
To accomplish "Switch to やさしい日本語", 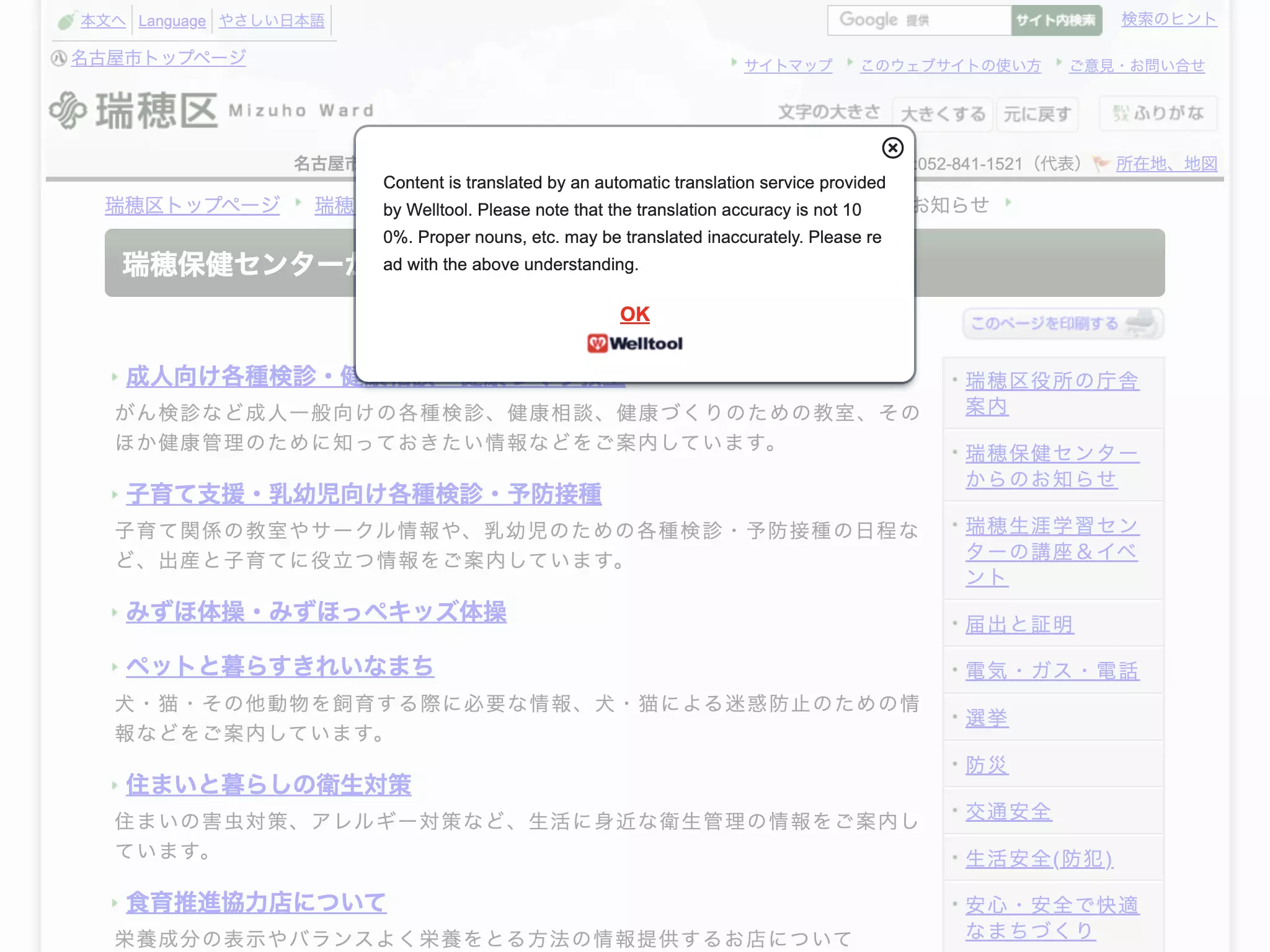I will click(272, 20).
